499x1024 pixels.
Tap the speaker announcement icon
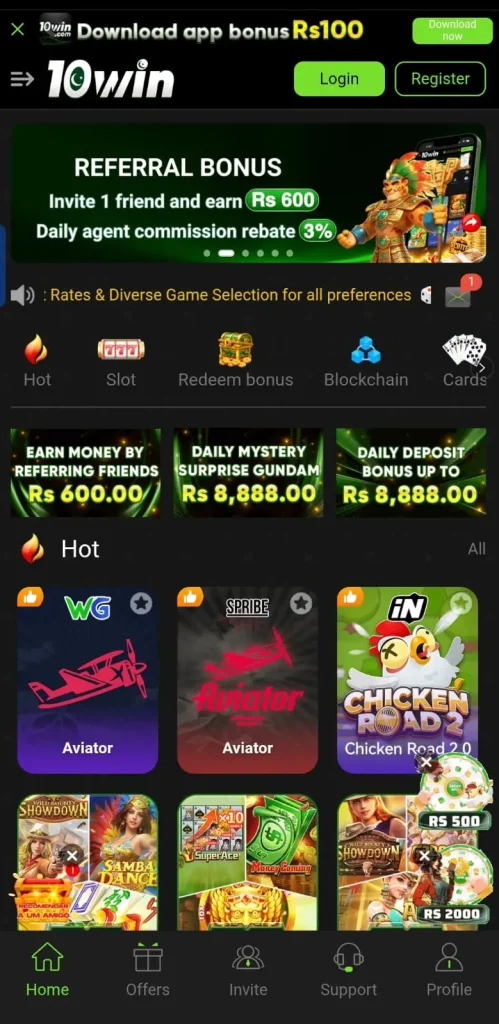23,295
